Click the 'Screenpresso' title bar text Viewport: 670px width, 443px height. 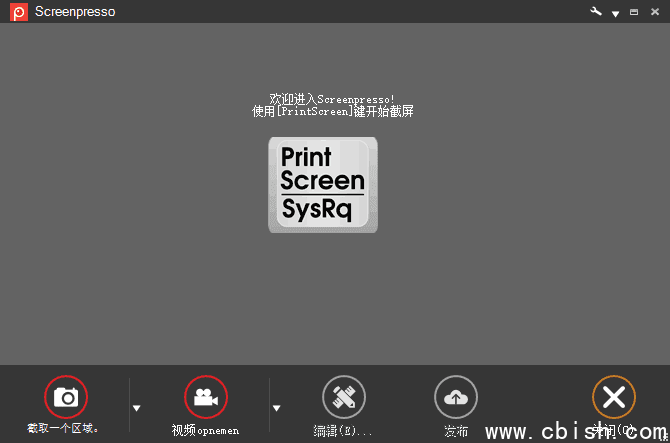[x=74, y=12]
